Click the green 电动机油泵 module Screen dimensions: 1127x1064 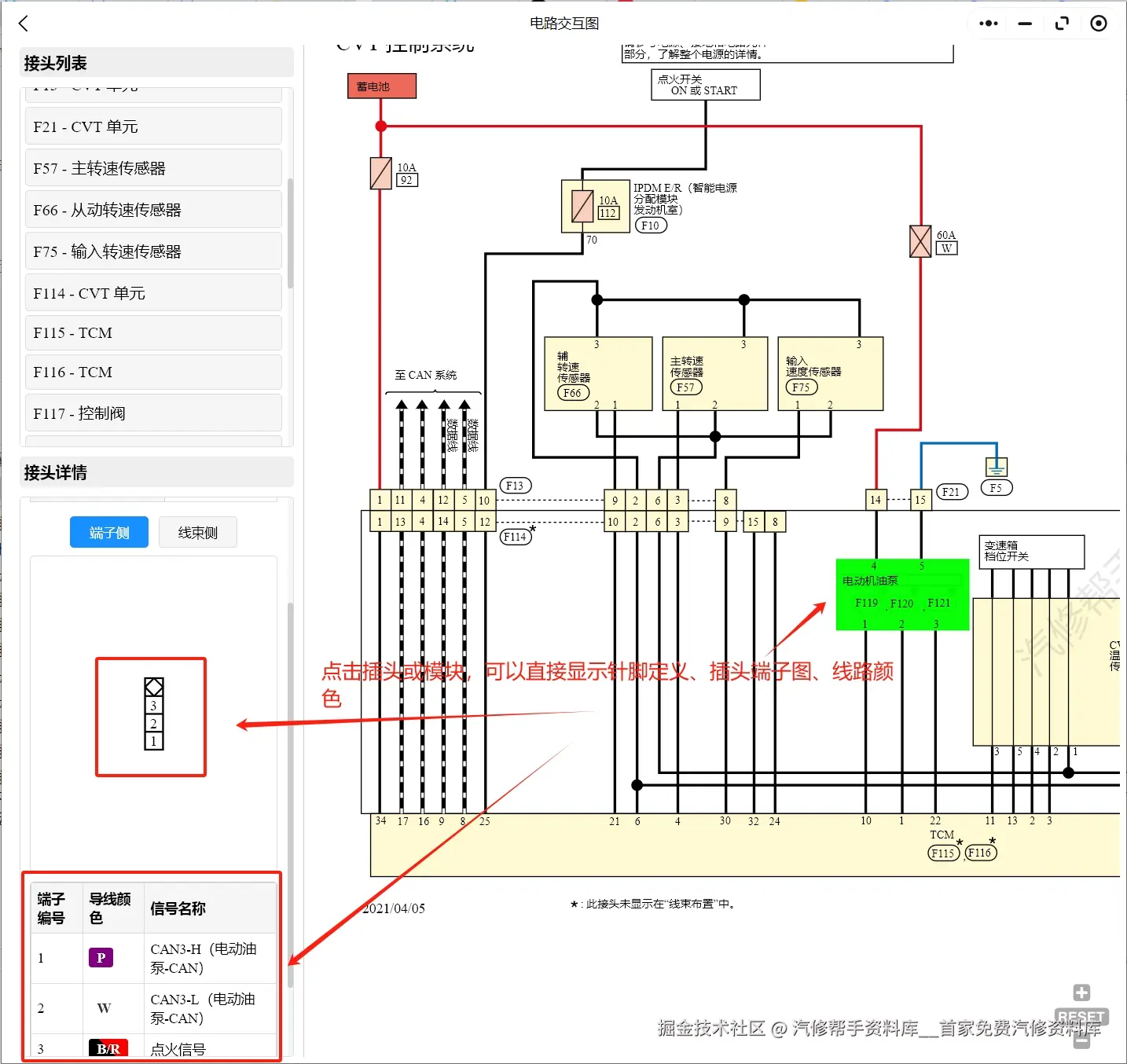click(x=901, y=595)
